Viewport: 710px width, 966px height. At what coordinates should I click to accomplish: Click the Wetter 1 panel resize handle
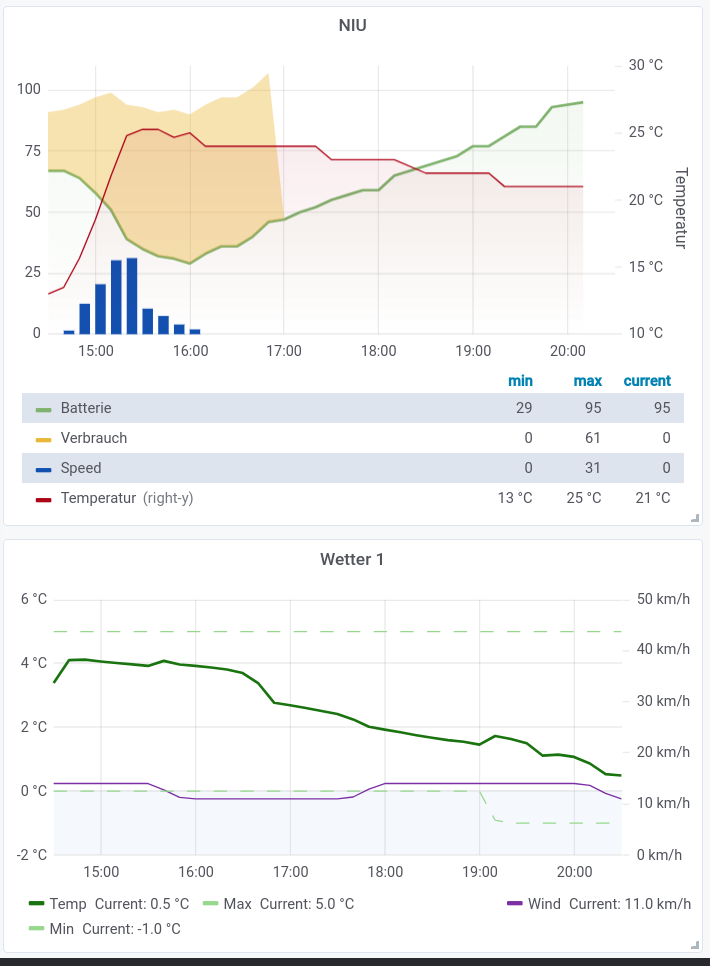(695, 945)
